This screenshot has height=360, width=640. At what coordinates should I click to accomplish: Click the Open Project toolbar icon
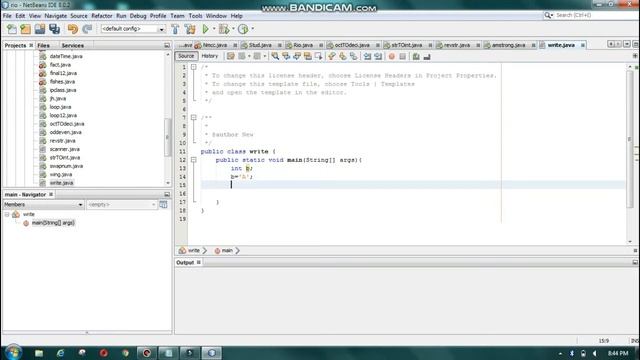(40, 29)
